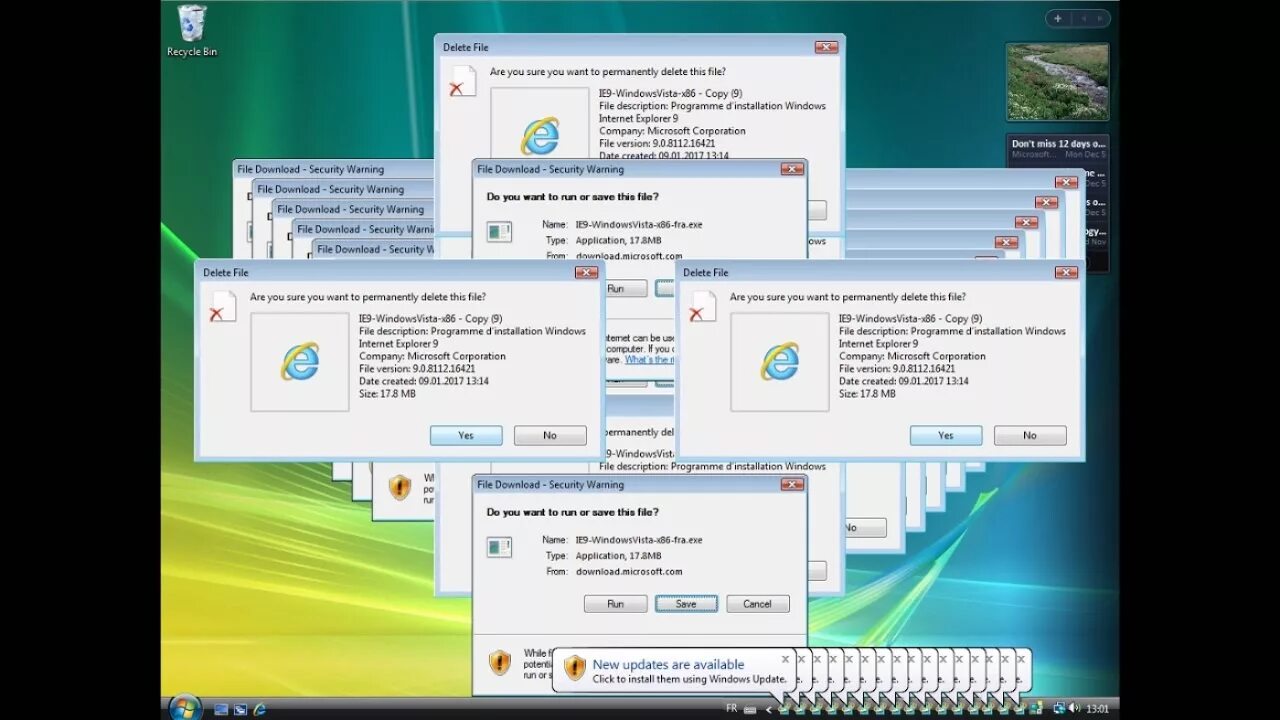Click the delete-file icon in right Delete File dialog

click(x=703, y=306)
